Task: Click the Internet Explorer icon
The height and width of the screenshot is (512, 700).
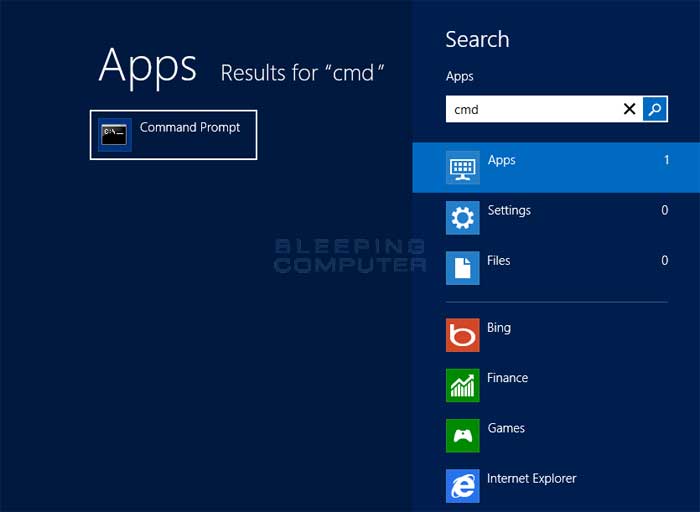Action: pos(462,486)
